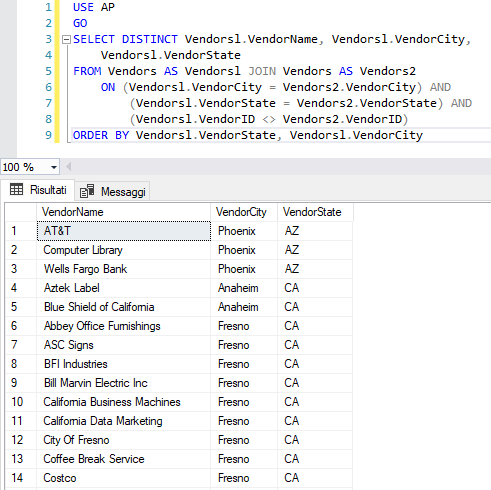The image size is (491, 490).
Task: Select row header number 1
Action: (21, 231)
